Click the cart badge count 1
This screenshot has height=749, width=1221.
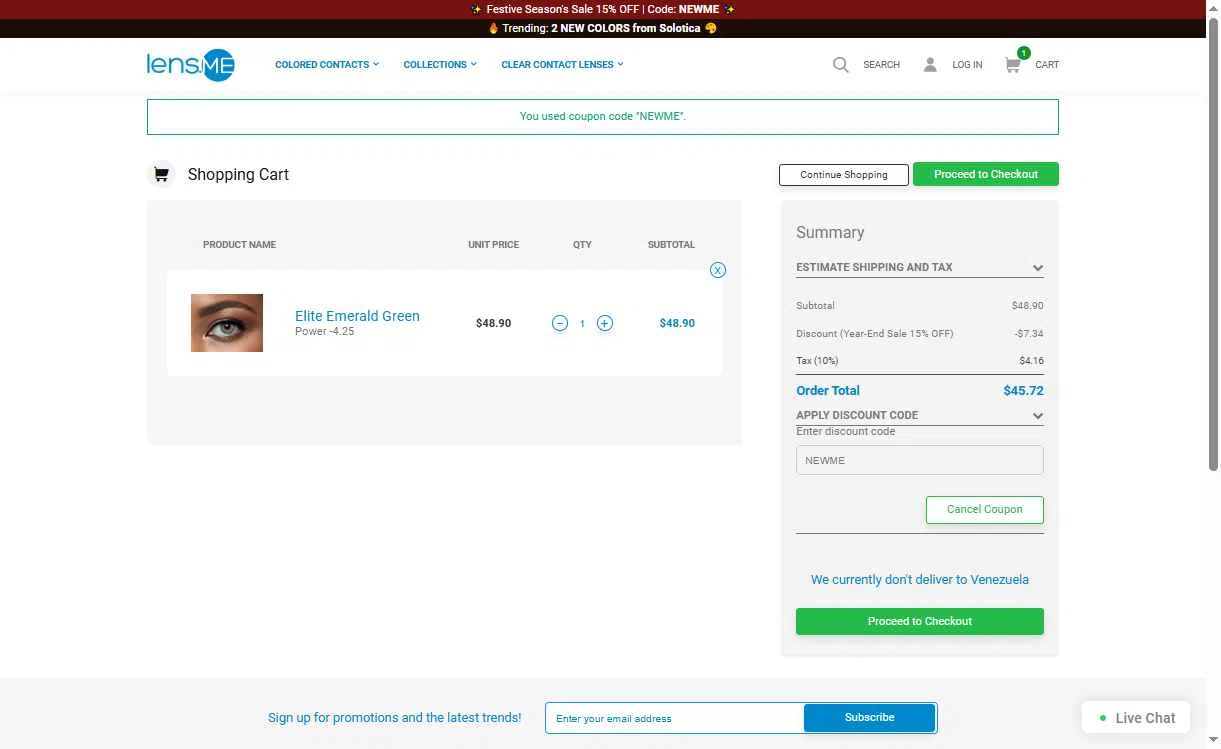point(1024,53)
